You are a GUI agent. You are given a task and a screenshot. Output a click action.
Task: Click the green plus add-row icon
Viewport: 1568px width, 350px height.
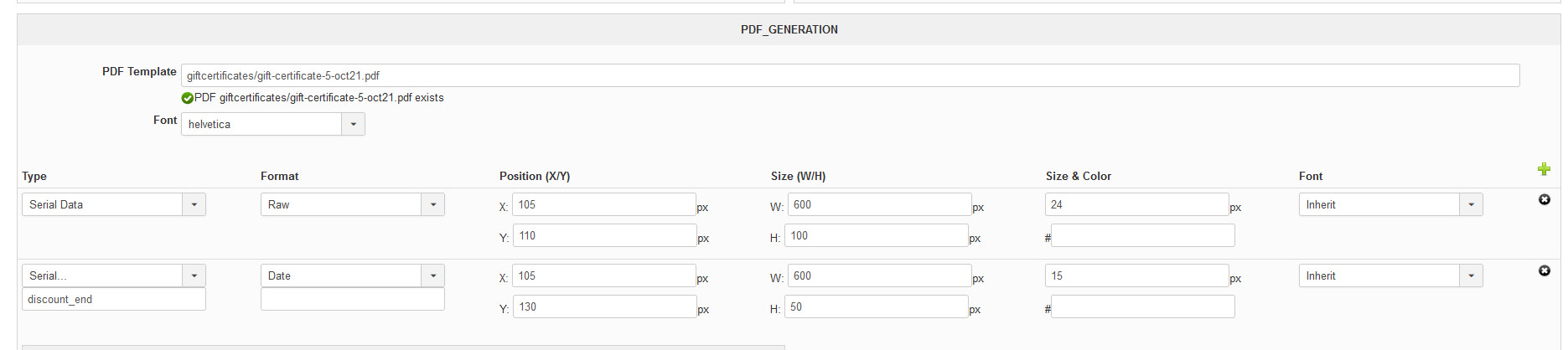1544,169
